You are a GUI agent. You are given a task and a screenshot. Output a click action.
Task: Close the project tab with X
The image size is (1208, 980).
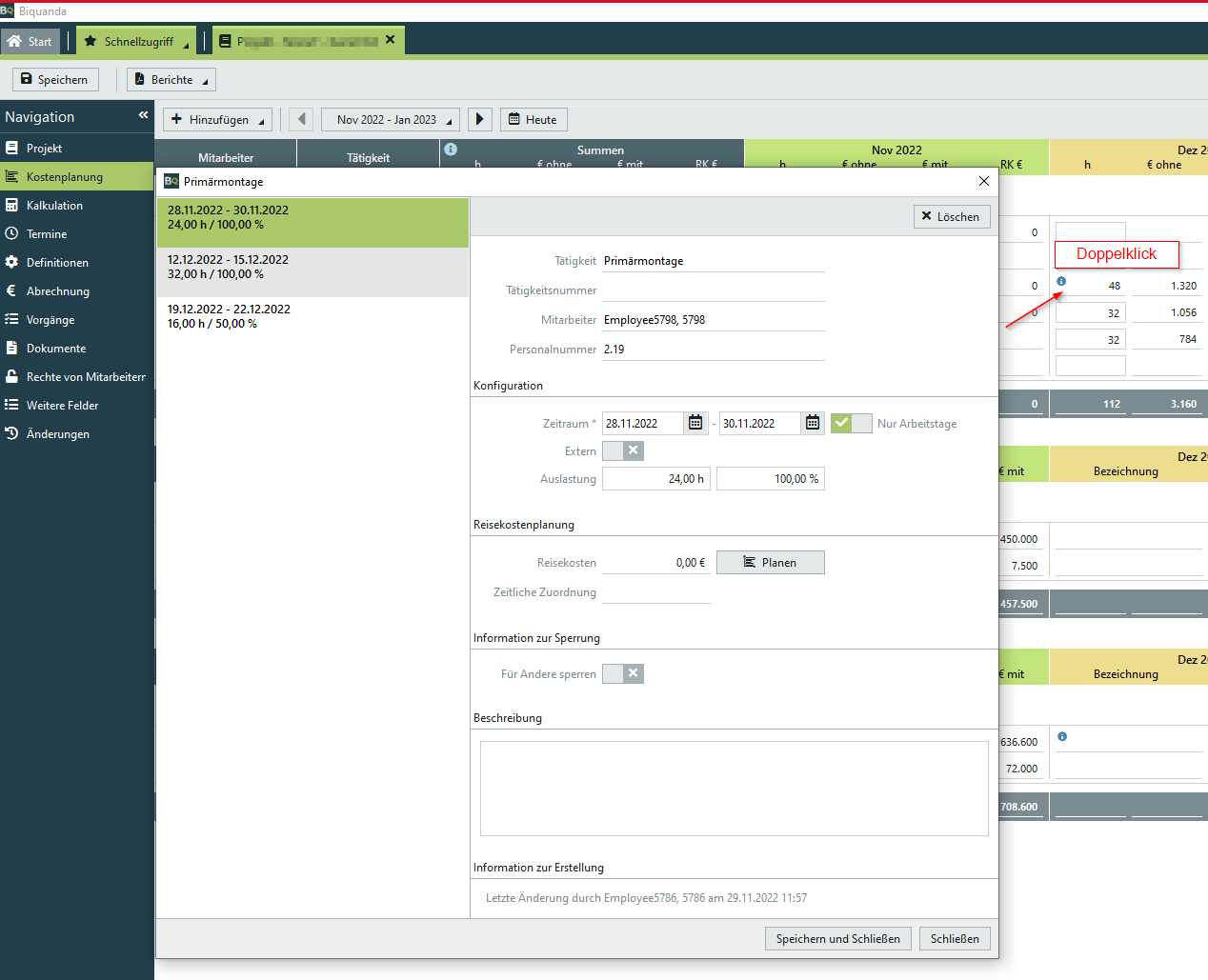[390, 40]
